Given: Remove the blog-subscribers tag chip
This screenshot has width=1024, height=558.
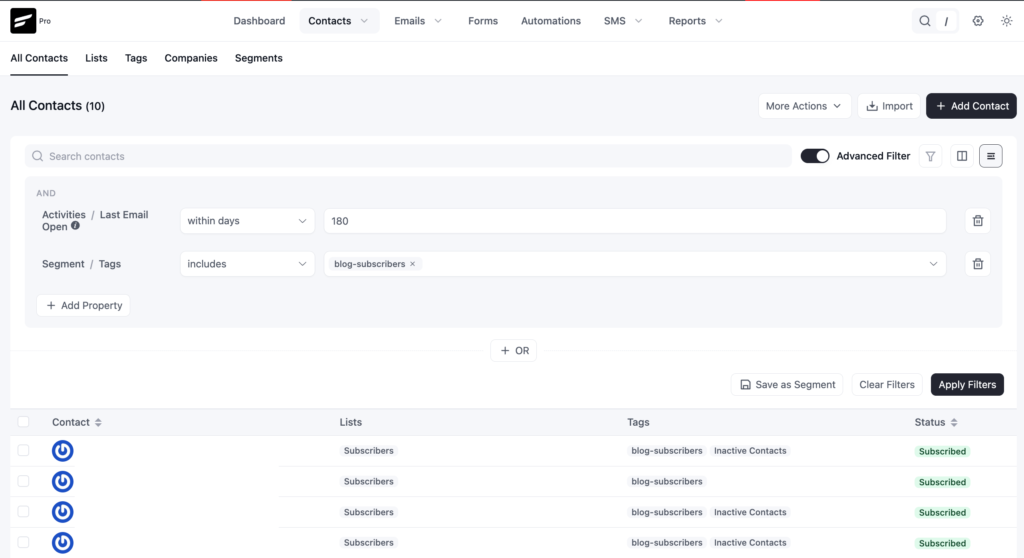Looking at the screenshot, I should (412, 264).
